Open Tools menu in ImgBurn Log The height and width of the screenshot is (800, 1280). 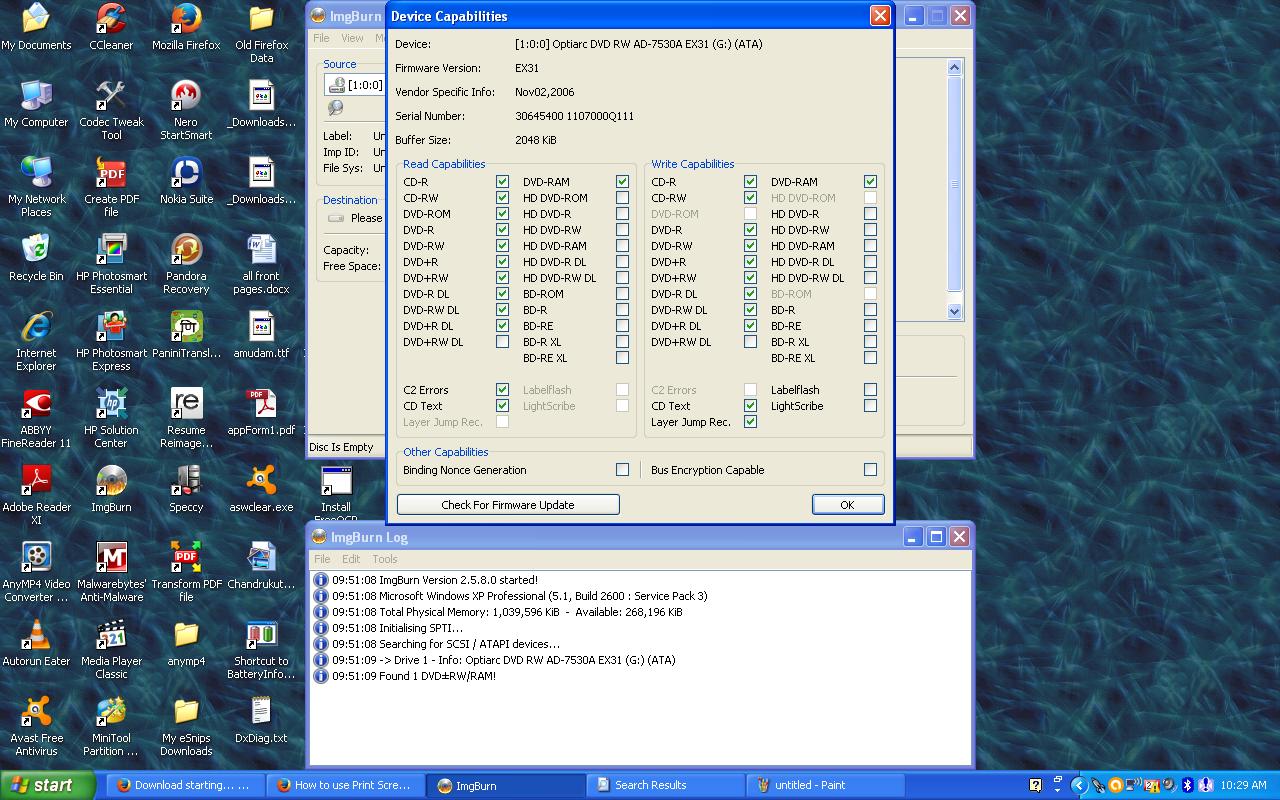click(384, 559)
